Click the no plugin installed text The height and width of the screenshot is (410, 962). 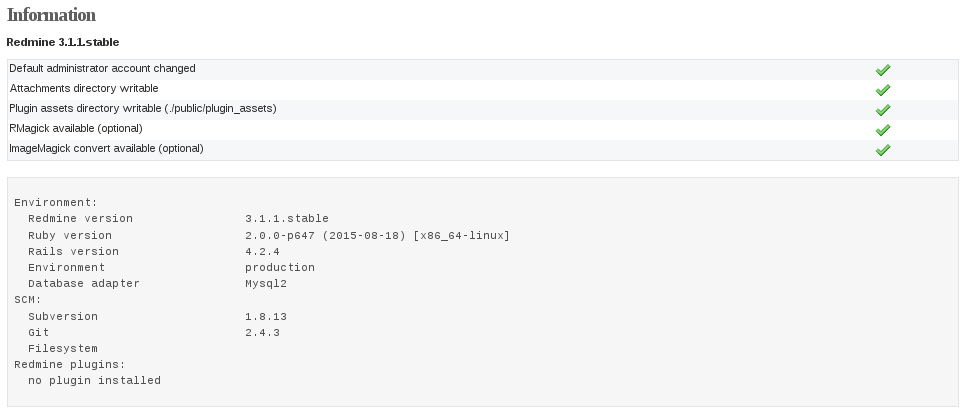click(94, 381)
